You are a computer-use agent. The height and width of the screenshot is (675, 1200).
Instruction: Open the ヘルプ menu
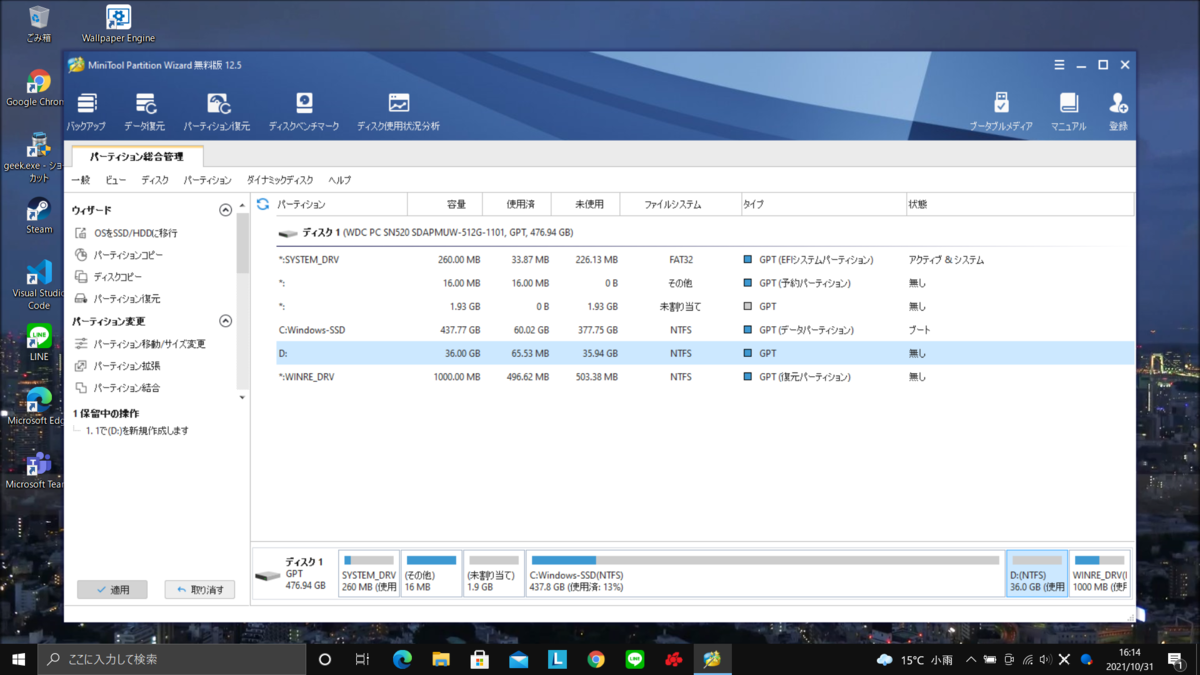pyautogui.click(x=340, y=180)
